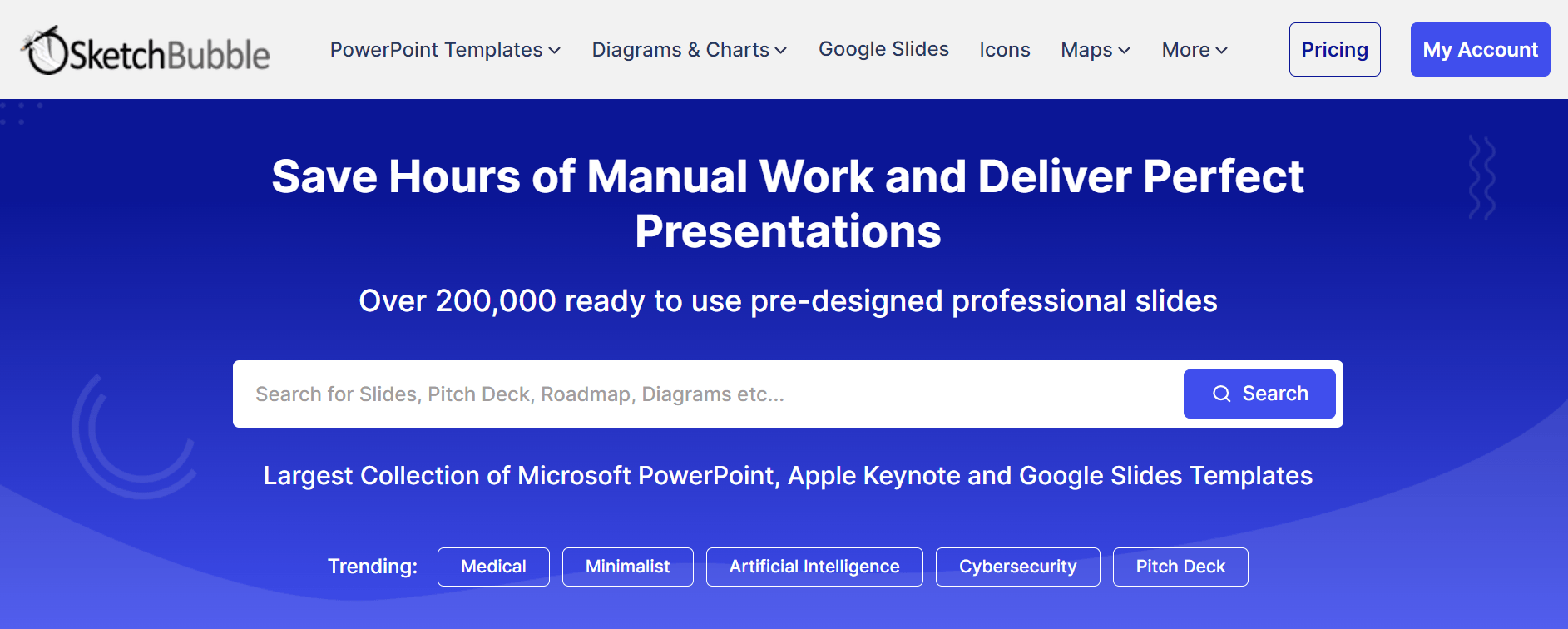This screenshot has width=1568, height=629.
Task: Go to Google Slides page
Action: coord(883,49)
